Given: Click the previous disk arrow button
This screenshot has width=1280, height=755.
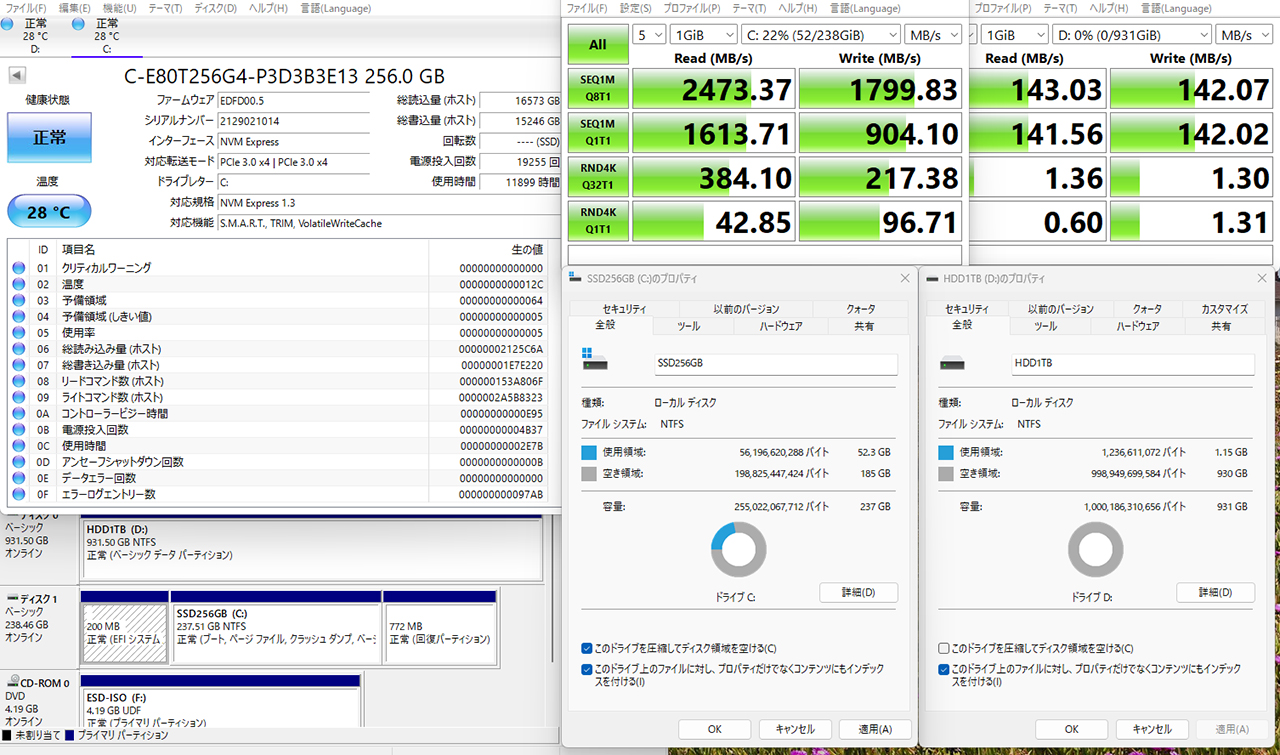Looking at the screenshot, I should point(18,77).
